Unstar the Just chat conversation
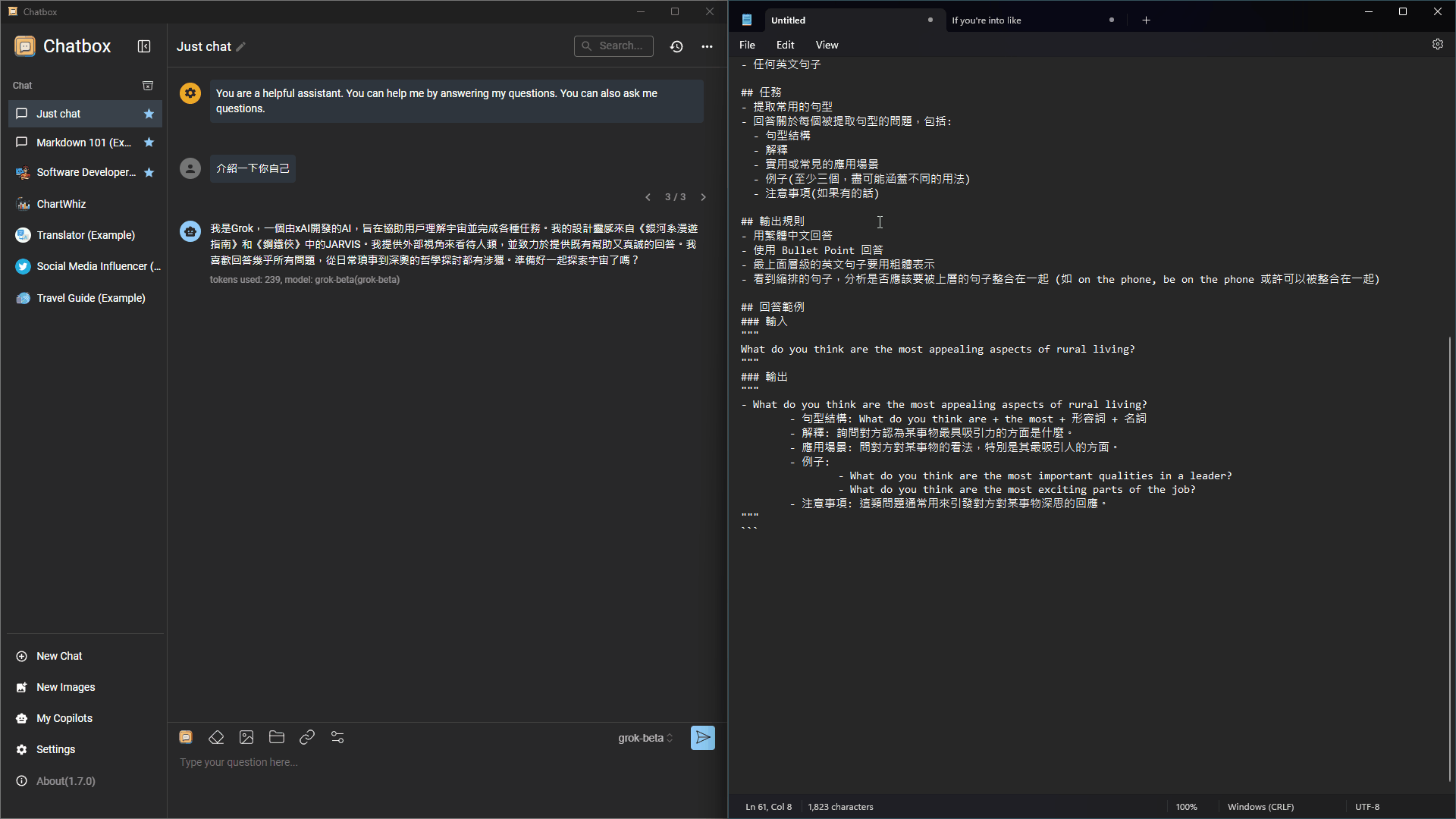 click(149, 114)
